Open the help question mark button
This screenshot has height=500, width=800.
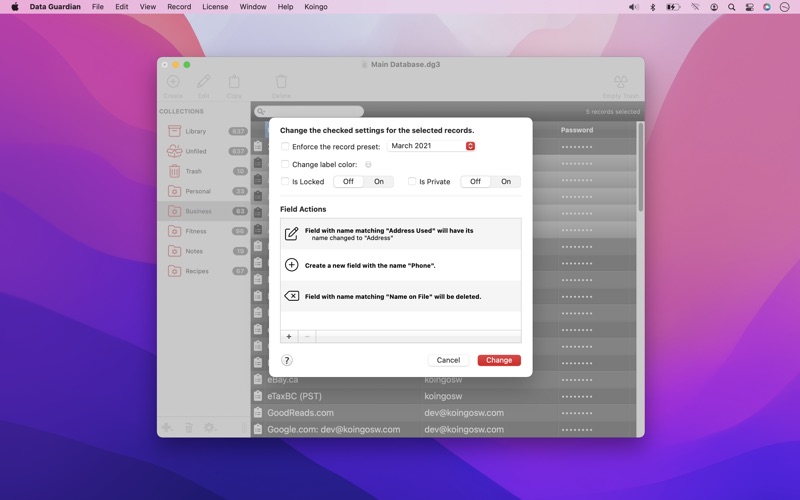[x=287, y=360]
